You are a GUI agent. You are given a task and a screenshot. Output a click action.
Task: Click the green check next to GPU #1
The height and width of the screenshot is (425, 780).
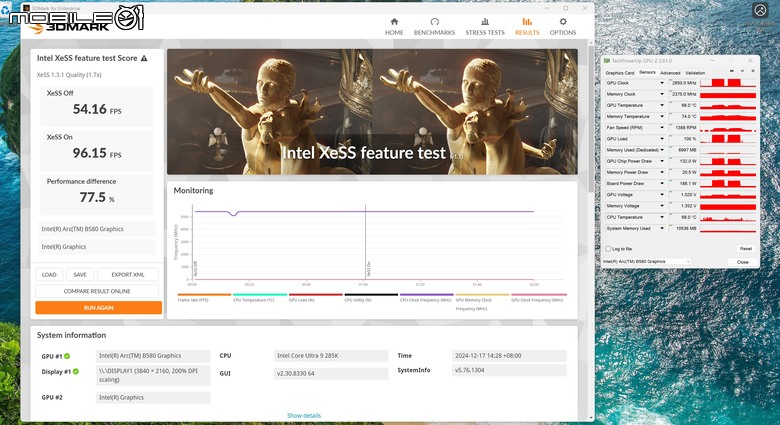click(x=67, y=356)
